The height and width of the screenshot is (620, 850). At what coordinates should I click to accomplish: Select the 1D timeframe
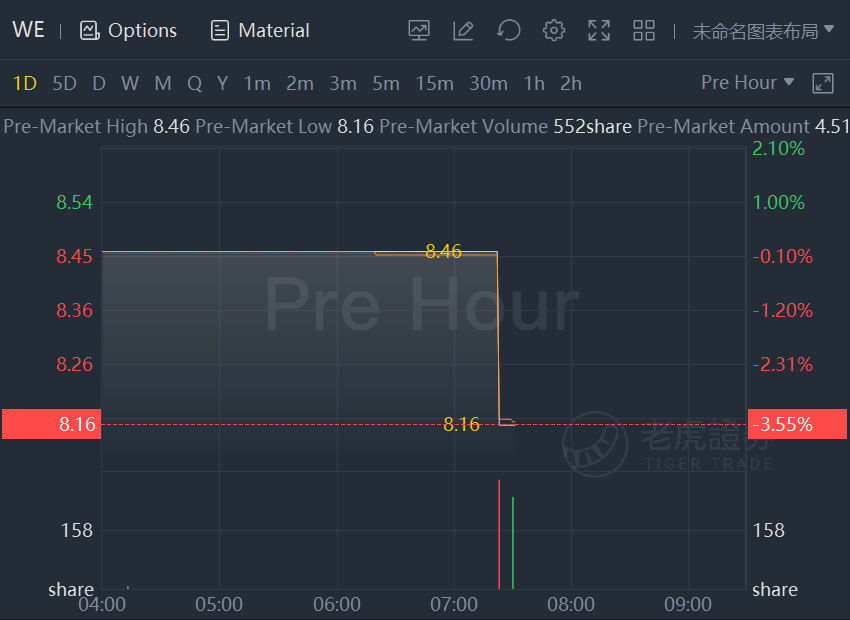pyautogui.click(x=24, y=83)
